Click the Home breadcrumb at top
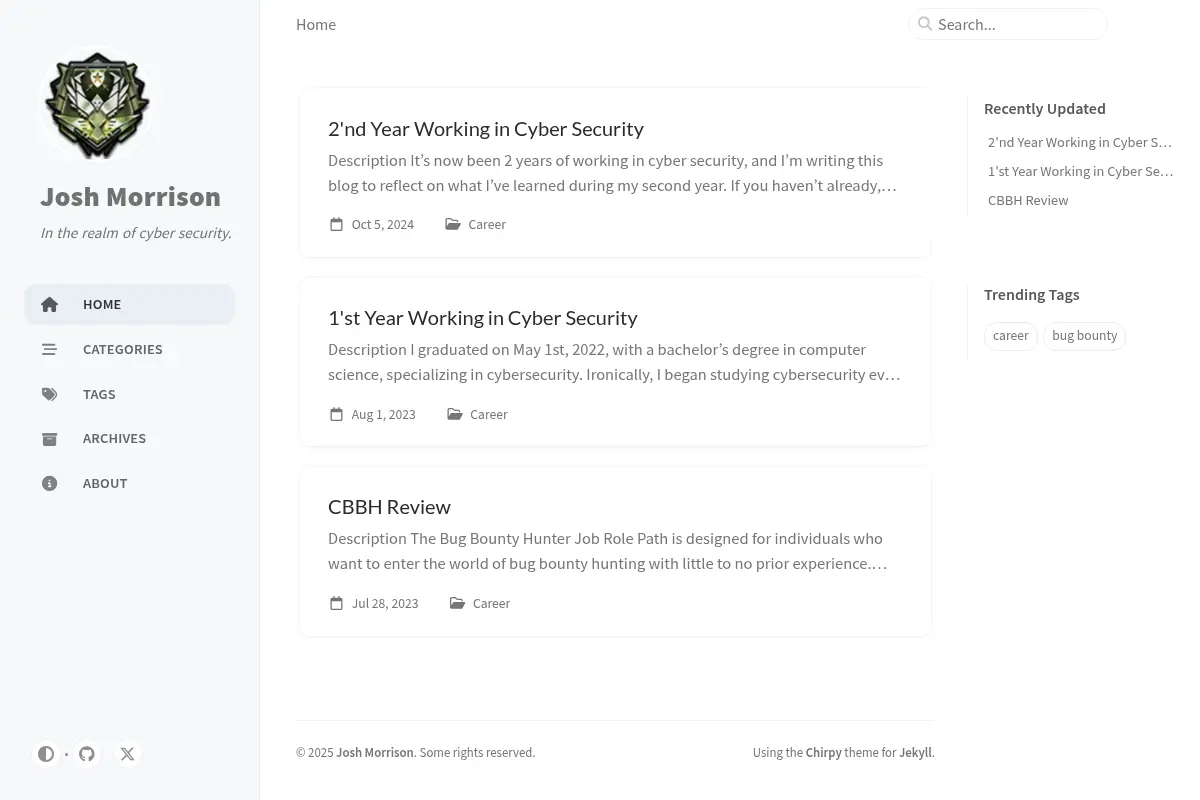This screenshot has height=800, width=1200. 316,24
